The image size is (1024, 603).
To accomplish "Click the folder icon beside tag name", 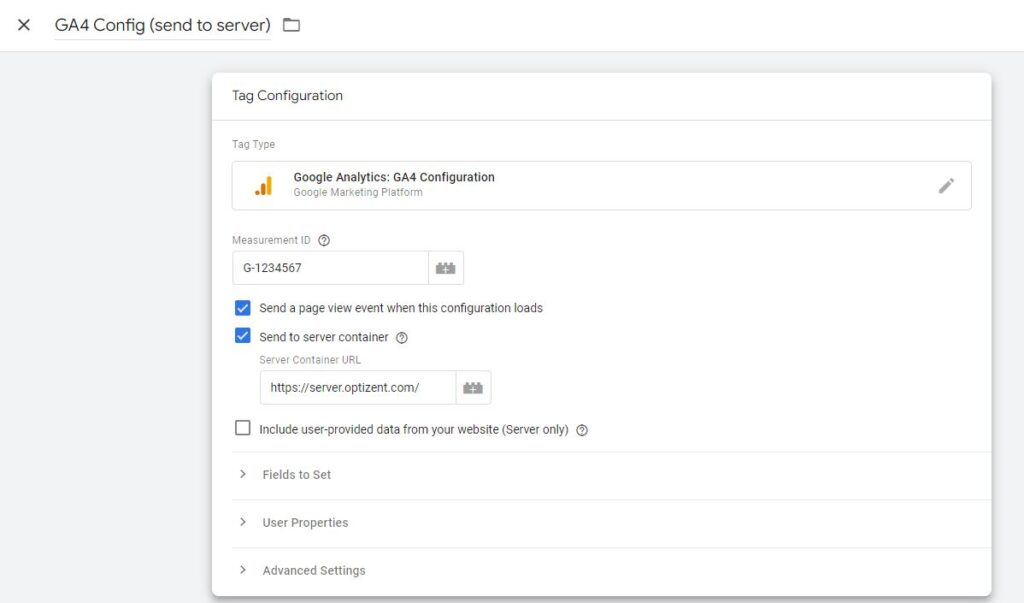I will (291, 25).
